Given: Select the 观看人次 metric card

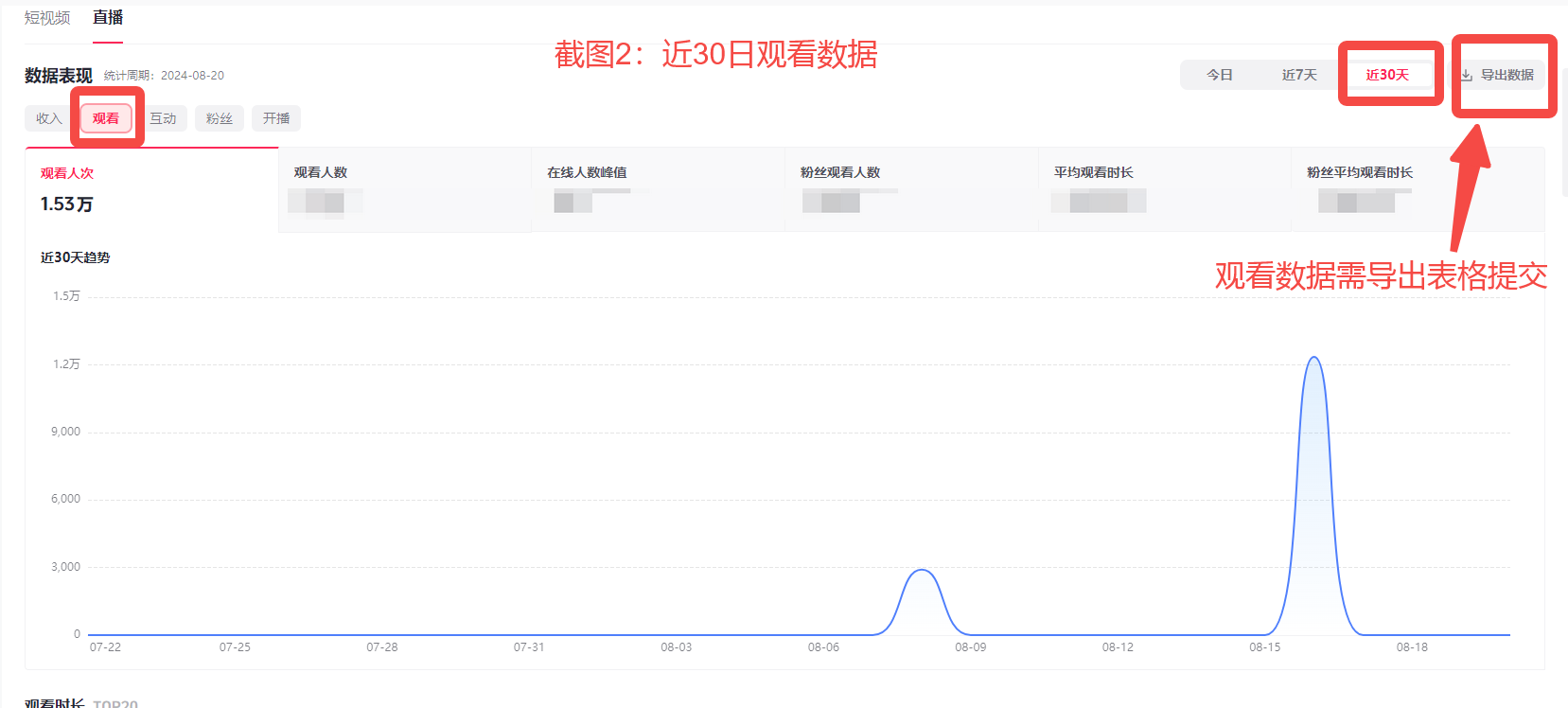Looking at the screenshot, I should coord(151,189).
